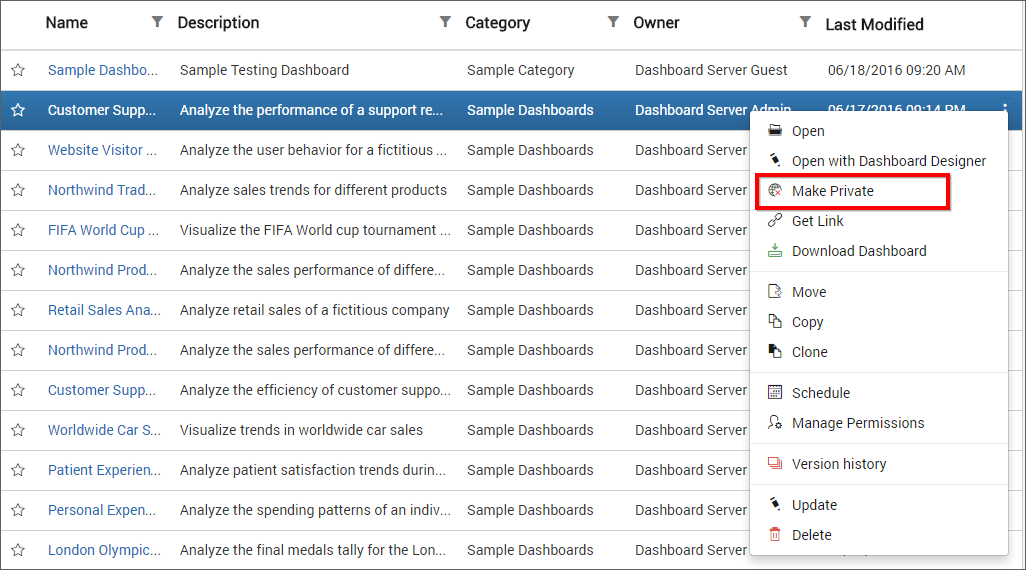Click the Dashboard Server Guest owner cell

coord(711,70)
